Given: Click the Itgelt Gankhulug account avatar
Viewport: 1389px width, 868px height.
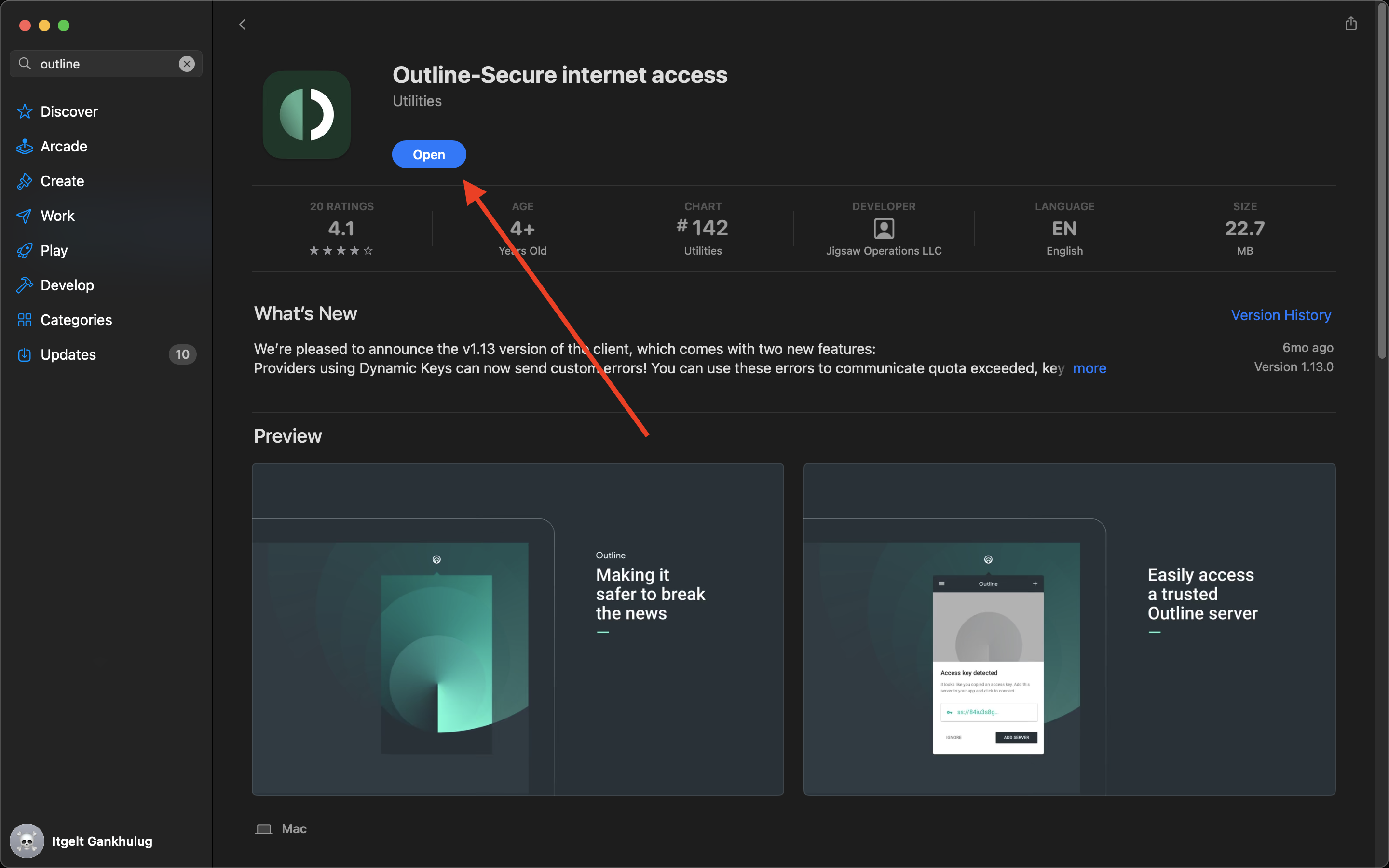Looking at the screenshot, I should tap(27, 841).
